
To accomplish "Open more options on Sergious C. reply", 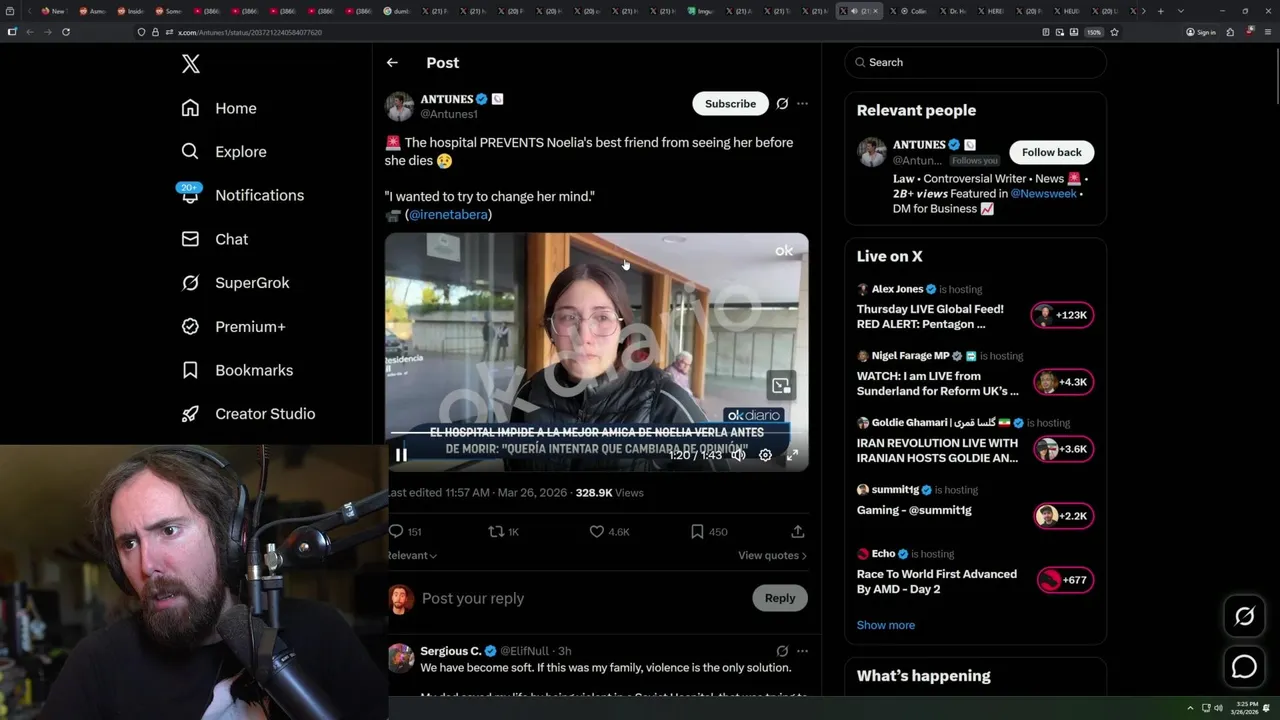I will (802, 651).
